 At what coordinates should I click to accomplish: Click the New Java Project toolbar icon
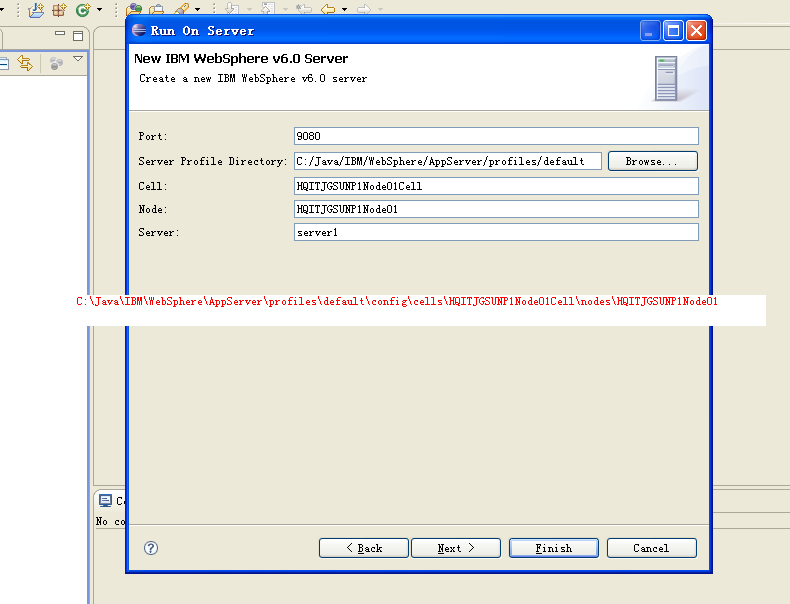tap(36, 10)
